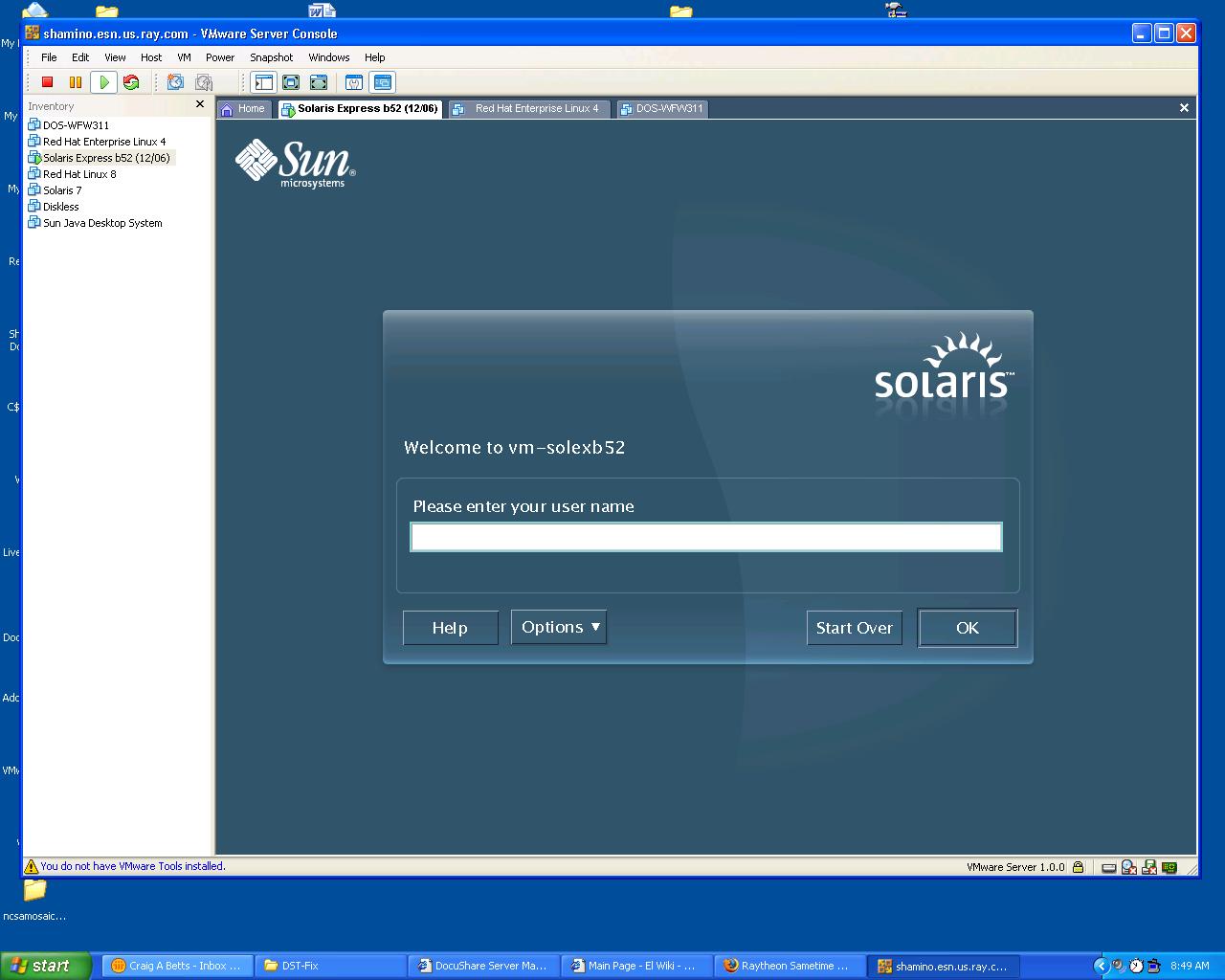The image size is (1225, 980).
Task: Expand hidden system tray icons arrow
Action: click(x=1101, y=966)
